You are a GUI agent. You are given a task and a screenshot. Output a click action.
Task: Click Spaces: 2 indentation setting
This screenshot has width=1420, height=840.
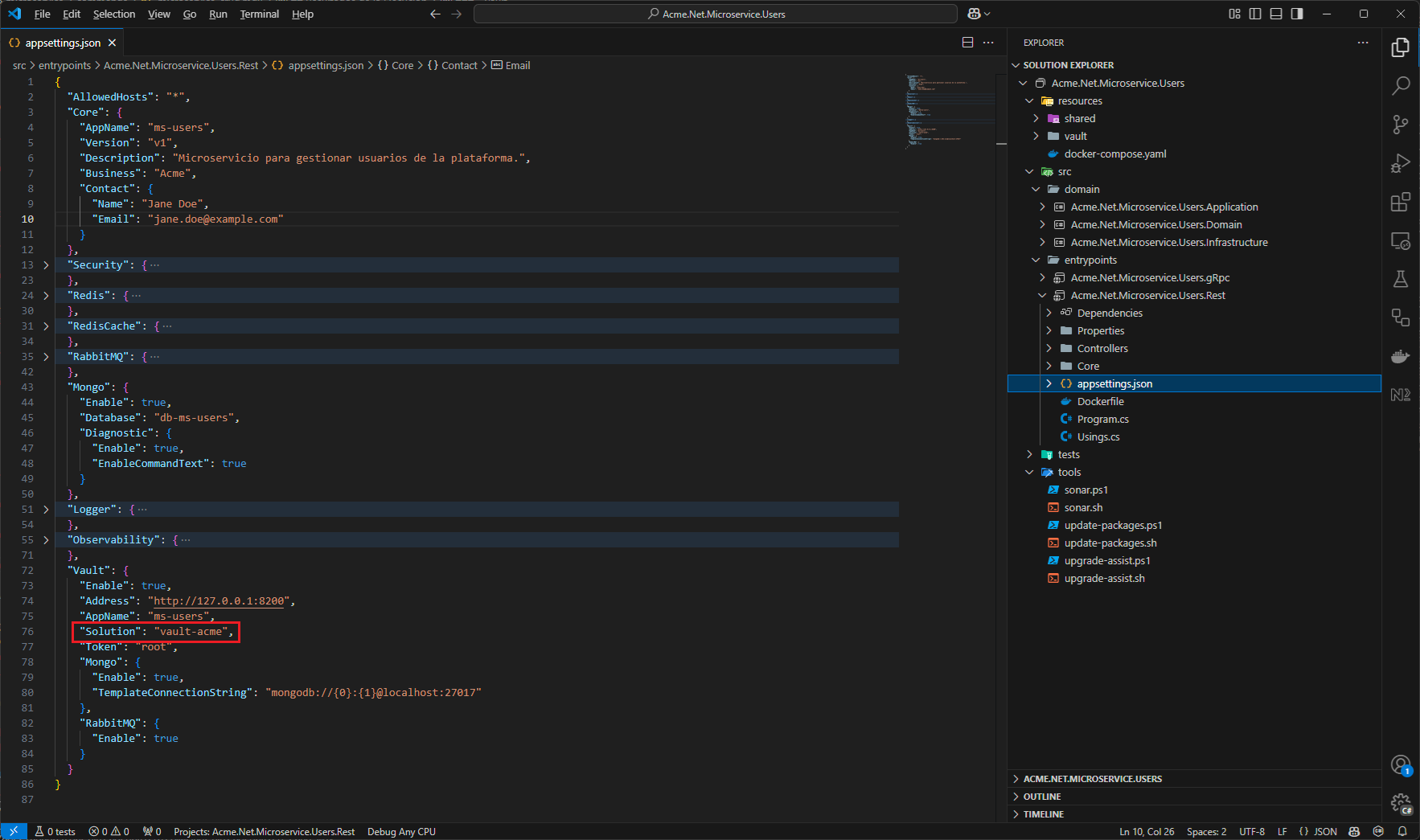(x=1206, y=831)
